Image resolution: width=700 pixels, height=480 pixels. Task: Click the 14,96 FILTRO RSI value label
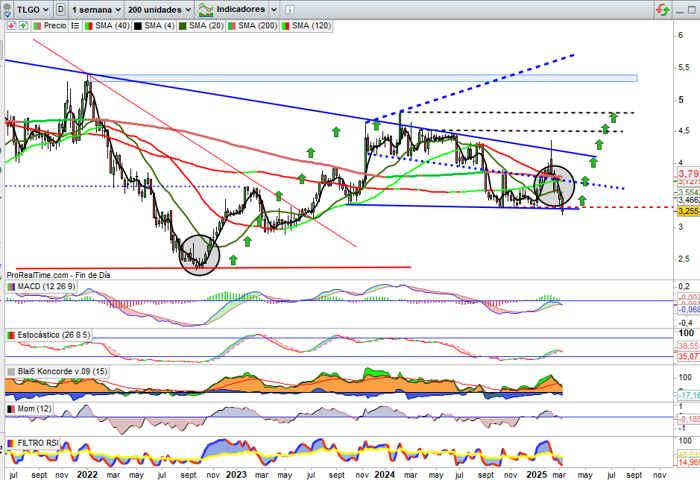pyautogui.click(x=688, y=462)
